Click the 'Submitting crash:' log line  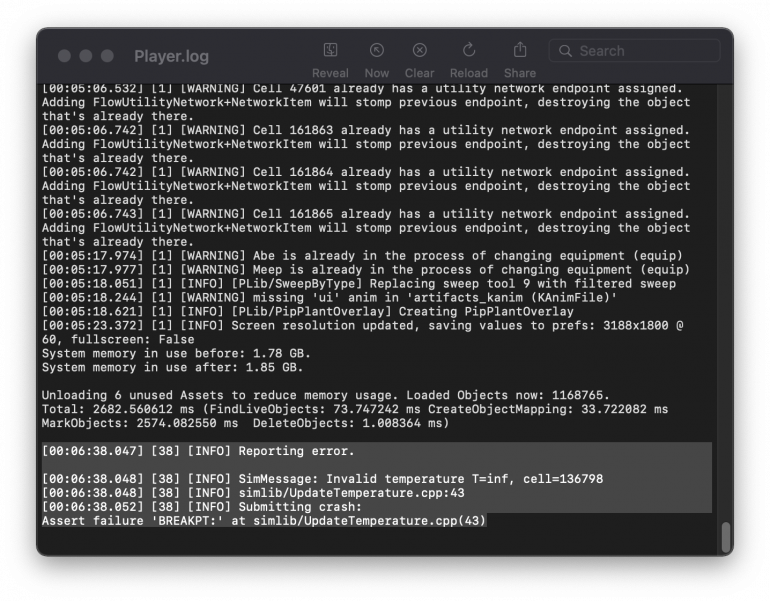[202, 507]
